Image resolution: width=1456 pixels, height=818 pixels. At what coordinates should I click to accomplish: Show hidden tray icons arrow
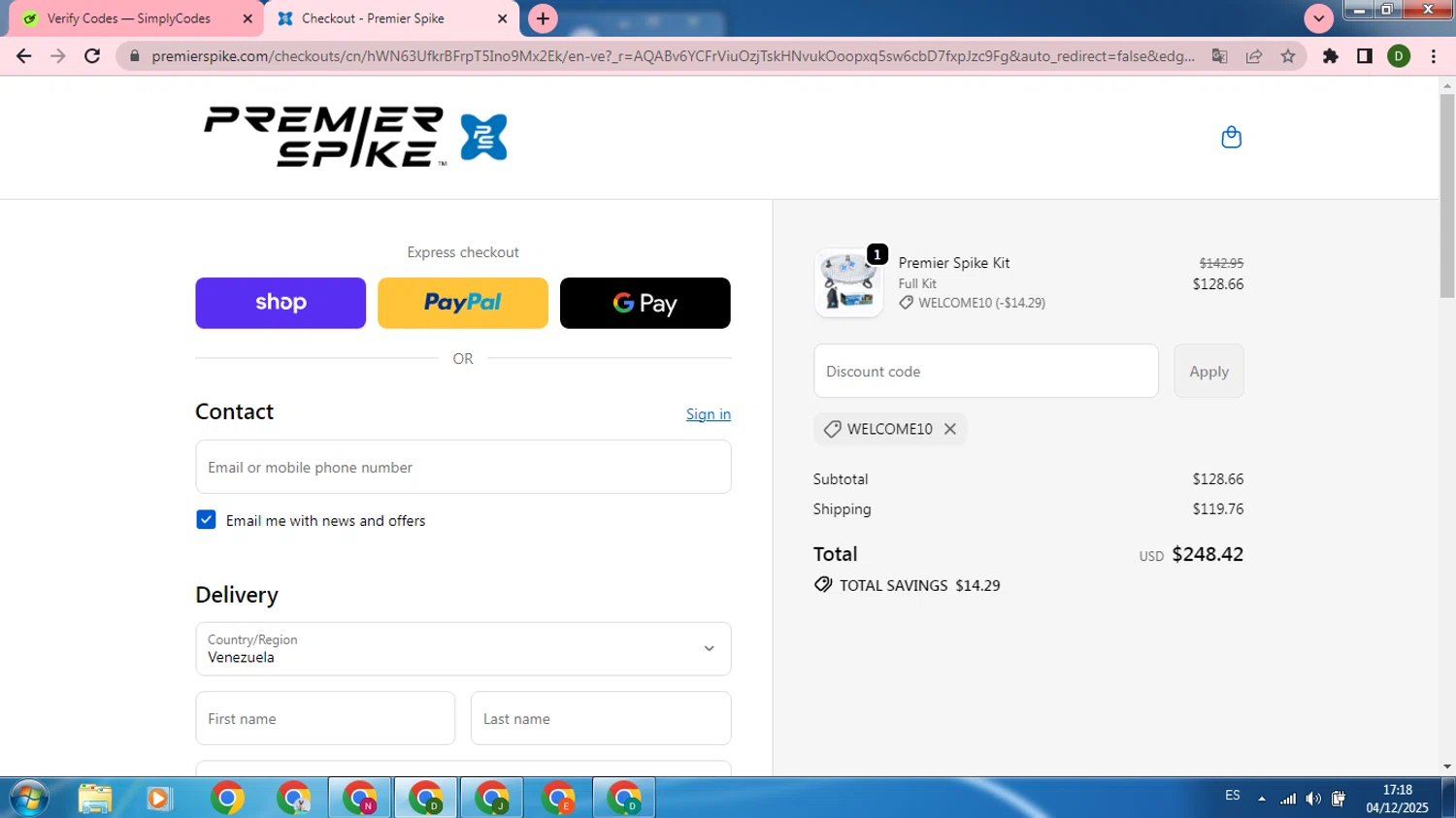pos(1262,799)
